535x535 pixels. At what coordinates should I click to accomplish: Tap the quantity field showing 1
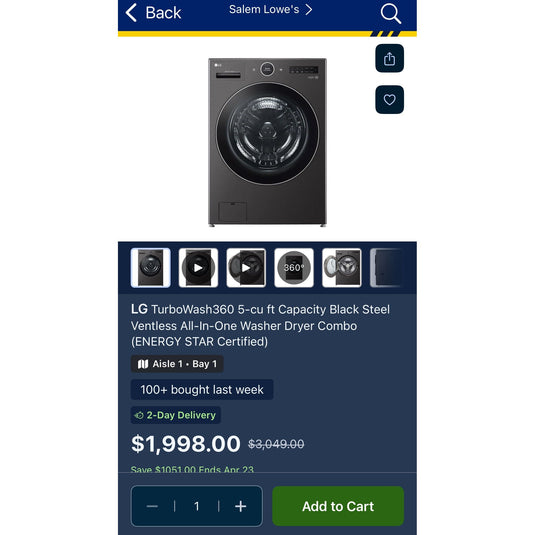197,506
